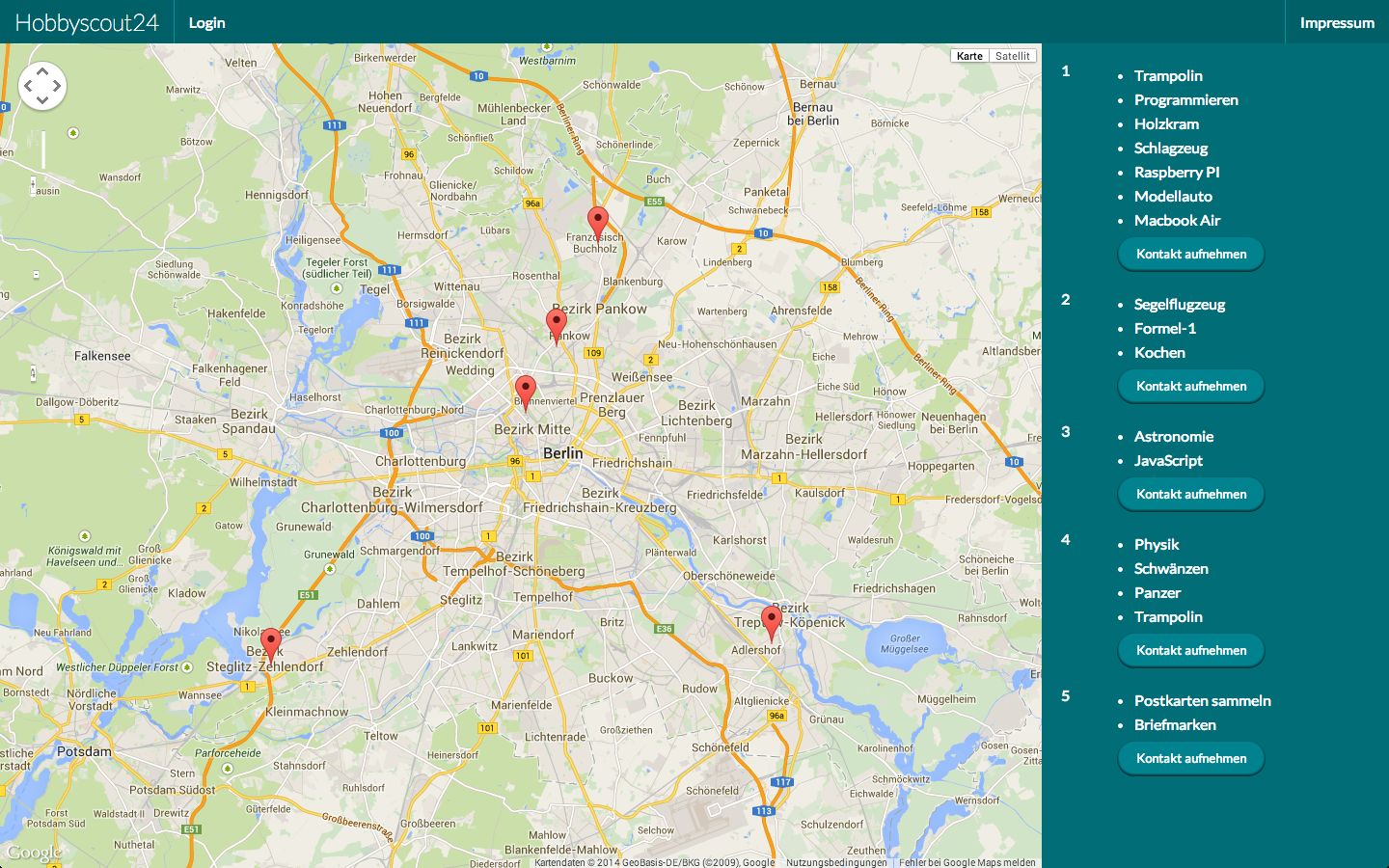The height and width of the screenshot is (868, 1389).
Task: Click the park icon at Parforceheide
Action: 228,769
